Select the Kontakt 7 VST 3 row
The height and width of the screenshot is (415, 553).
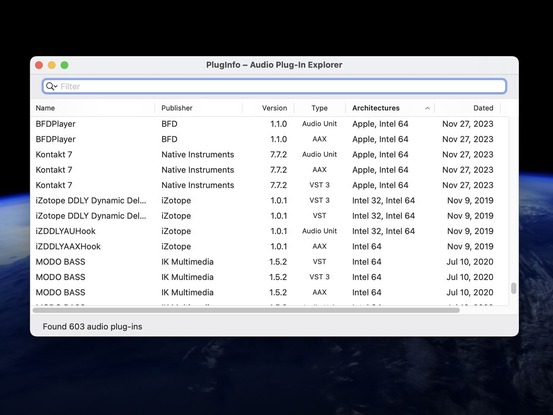pos(270,185)
